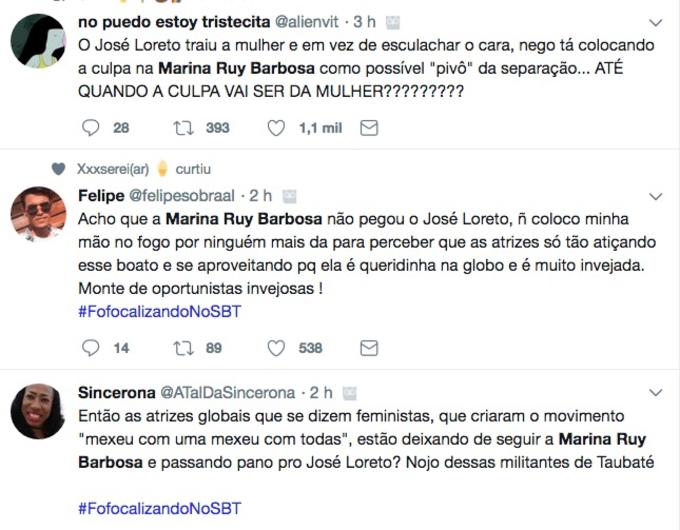This screenshot has height=530, width=680.
Task: Retweet Felipe's tweet
Action: pyautogui.click(x=183, y=348)
